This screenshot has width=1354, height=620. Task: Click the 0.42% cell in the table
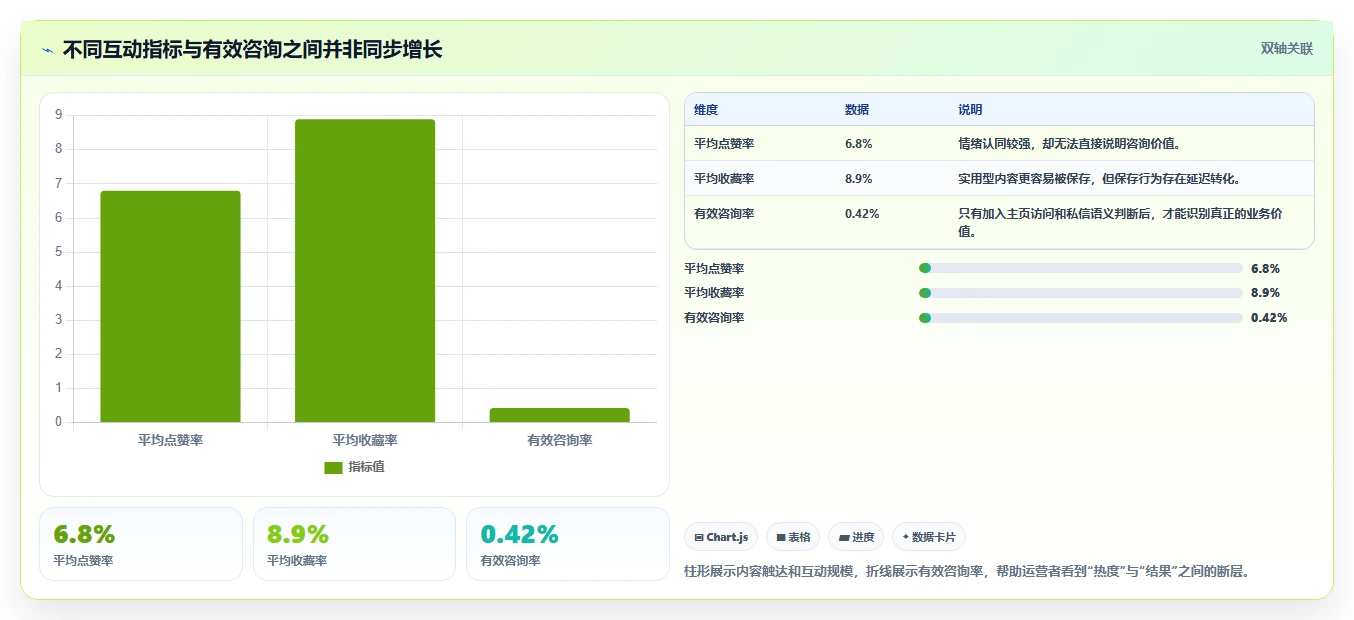tap(862, 213)
